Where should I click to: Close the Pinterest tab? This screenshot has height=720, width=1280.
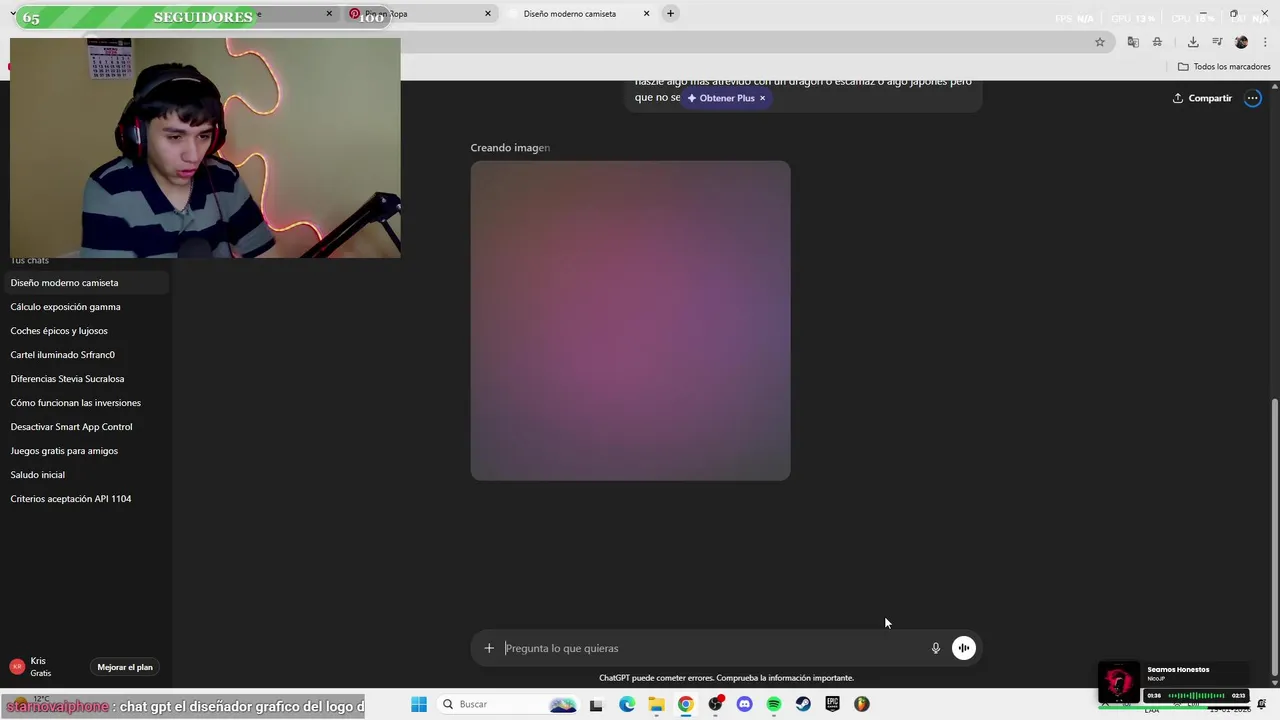(488, 14)
